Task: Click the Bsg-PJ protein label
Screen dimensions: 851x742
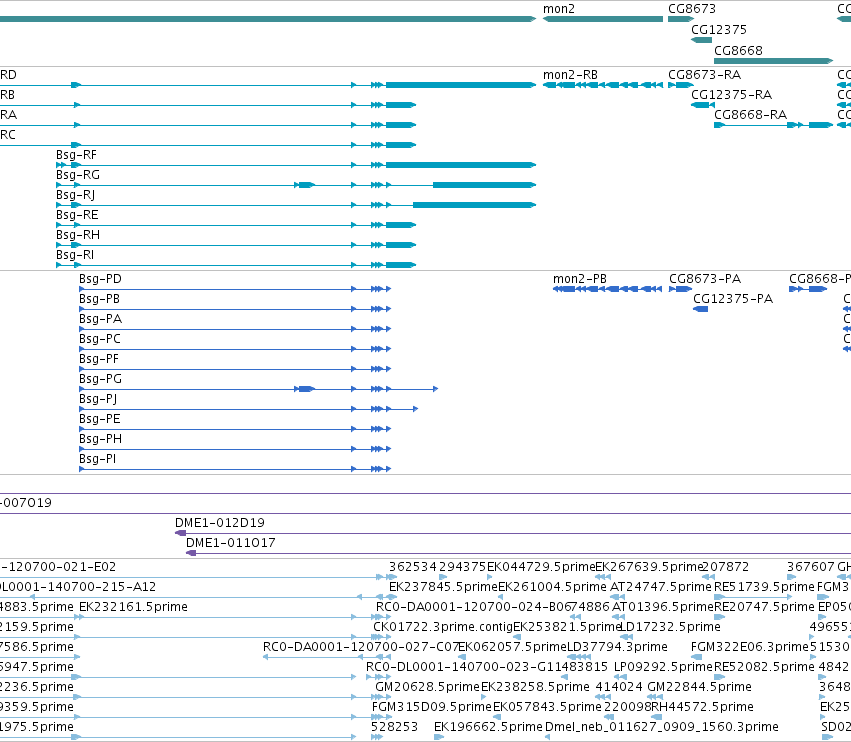Action: 98,399
